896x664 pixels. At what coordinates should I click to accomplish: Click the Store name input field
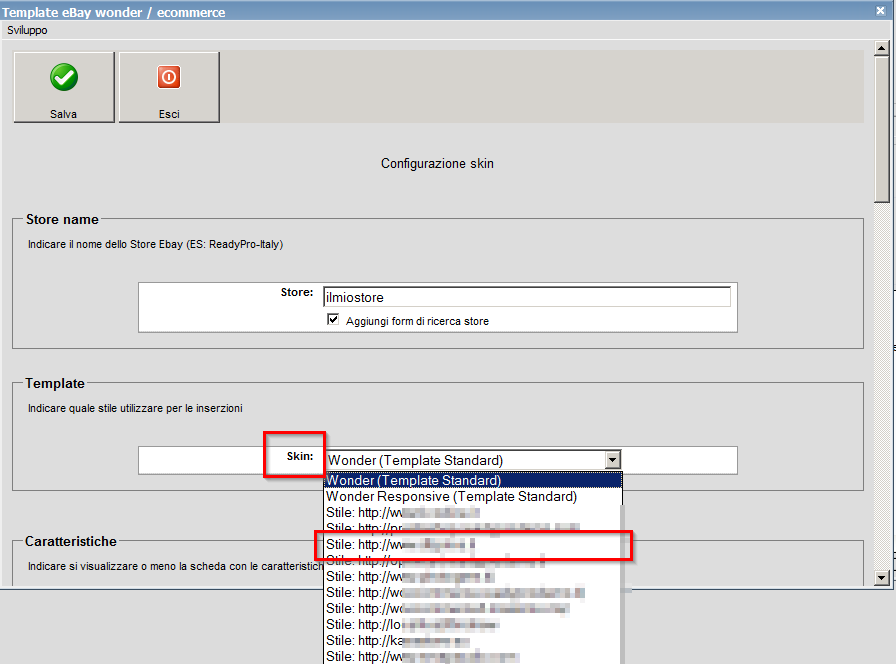pyautogui.click(x=526, y=297)
